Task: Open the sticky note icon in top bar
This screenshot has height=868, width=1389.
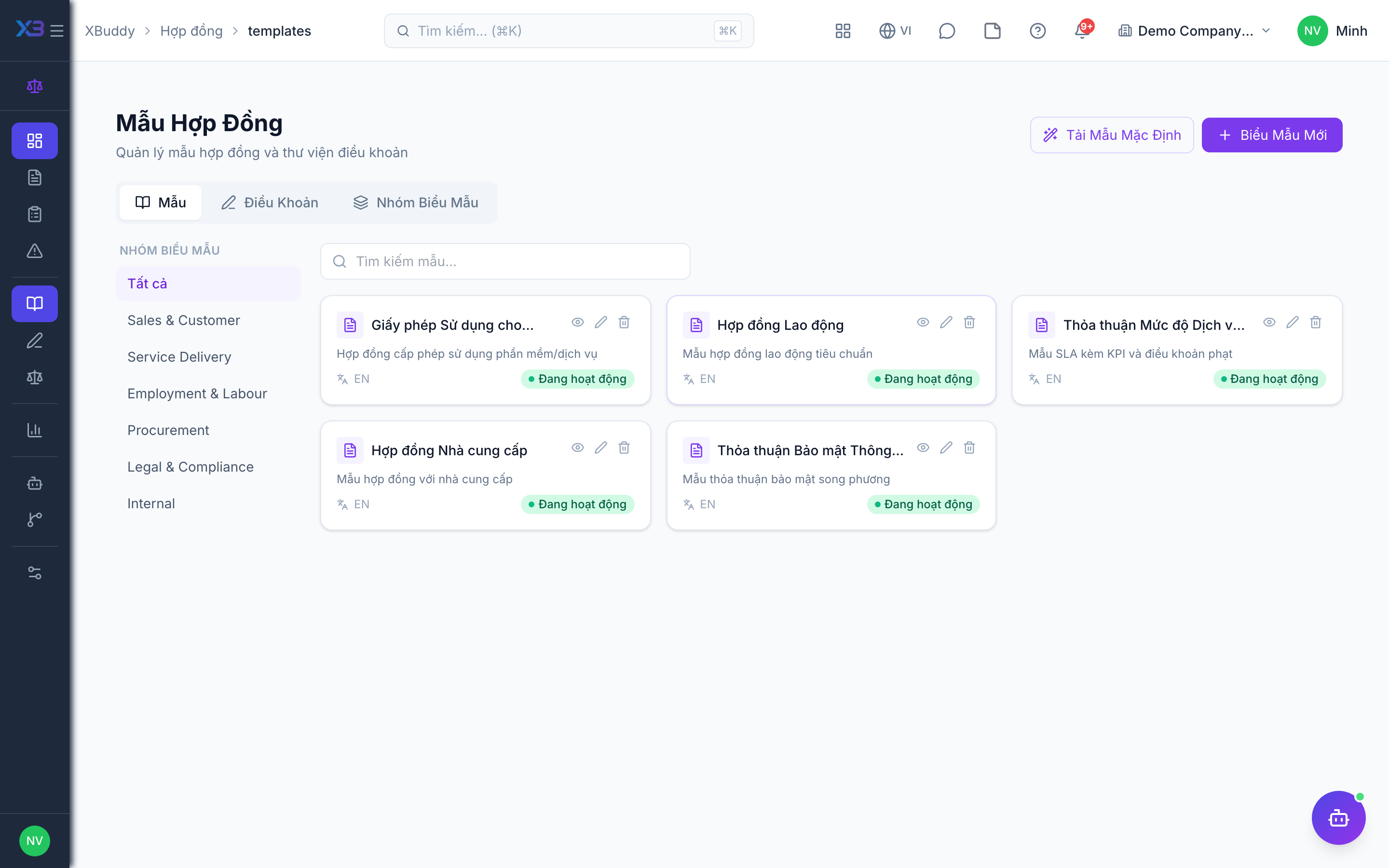Action: coord(993,30)
